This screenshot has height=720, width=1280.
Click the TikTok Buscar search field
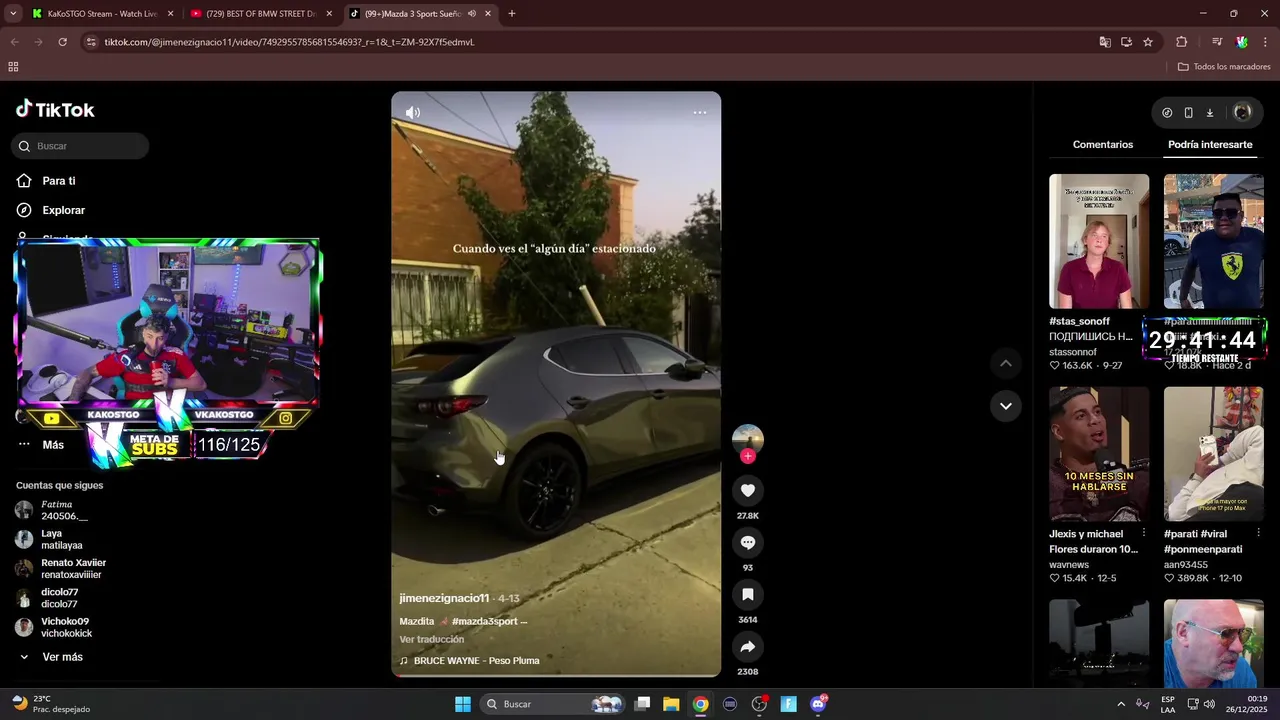80,146
